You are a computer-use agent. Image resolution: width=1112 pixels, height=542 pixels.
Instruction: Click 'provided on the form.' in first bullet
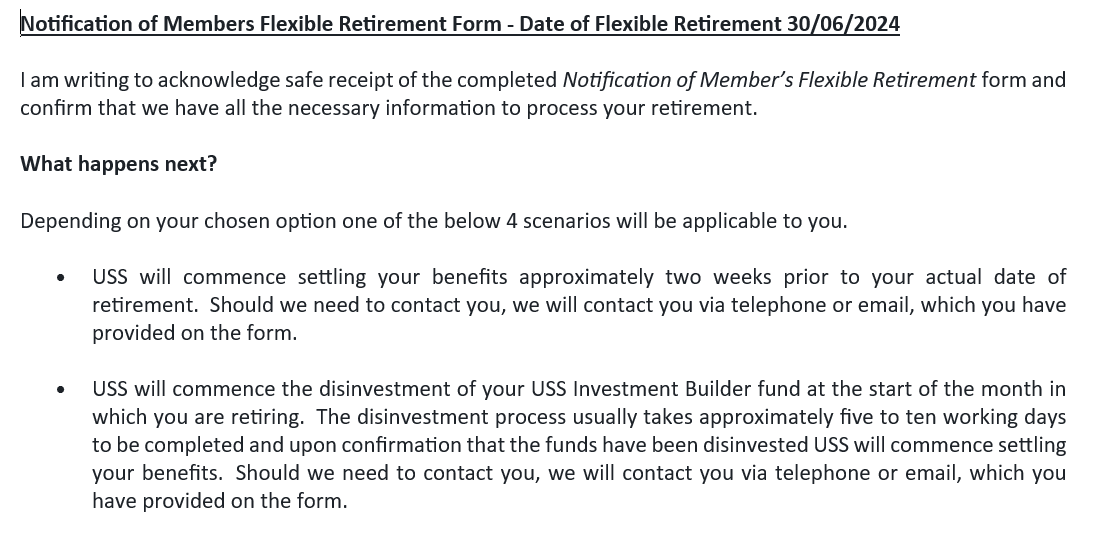pyautogui.click(x=195, y=333)
